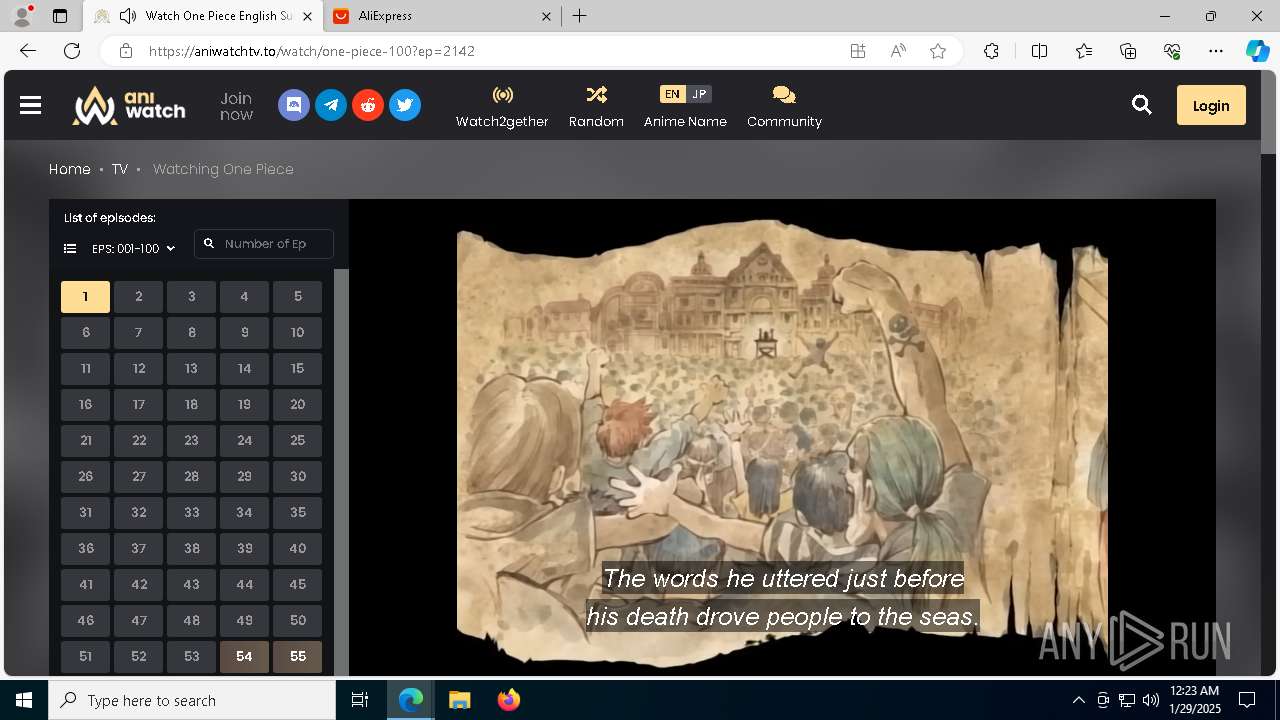The height and width of the screenshot is (720, 1280).
Task: Open browser Extensions
Action: (991, 51)
